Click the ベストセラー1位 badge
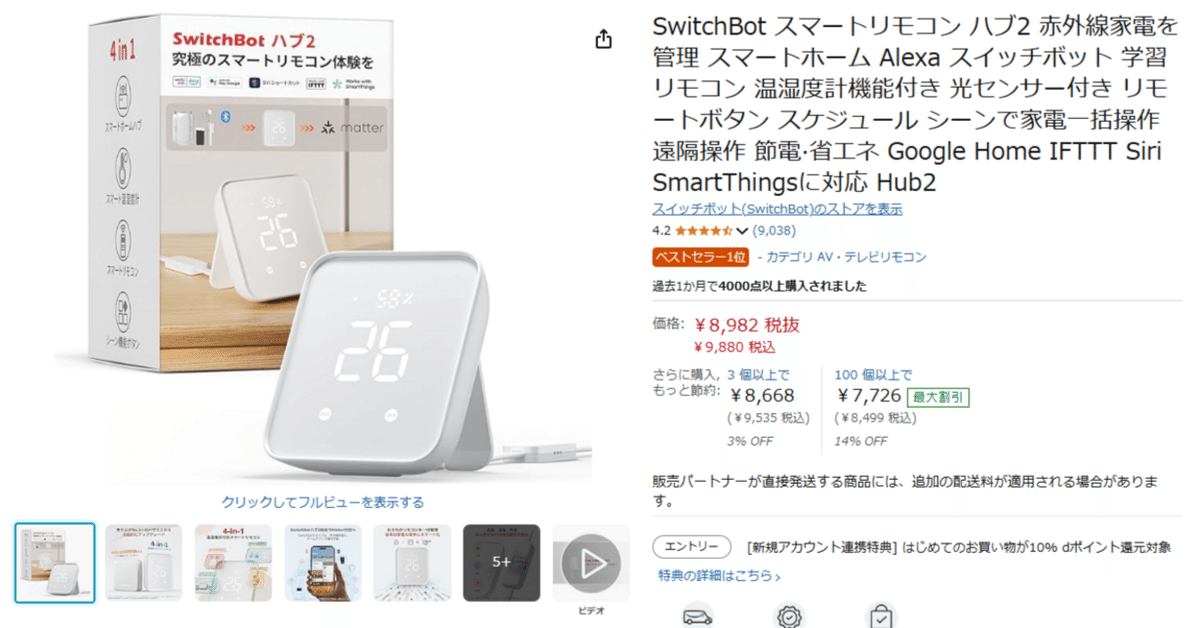 tap(700, 257)
